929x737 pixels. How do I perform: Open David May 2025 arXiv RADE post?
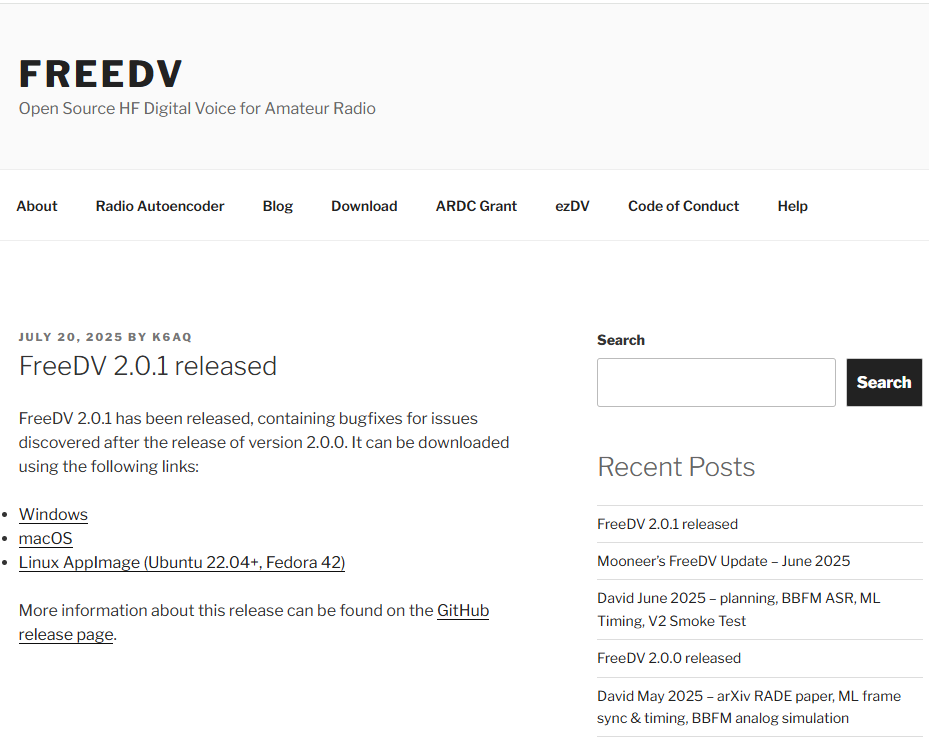coord(749,707)
